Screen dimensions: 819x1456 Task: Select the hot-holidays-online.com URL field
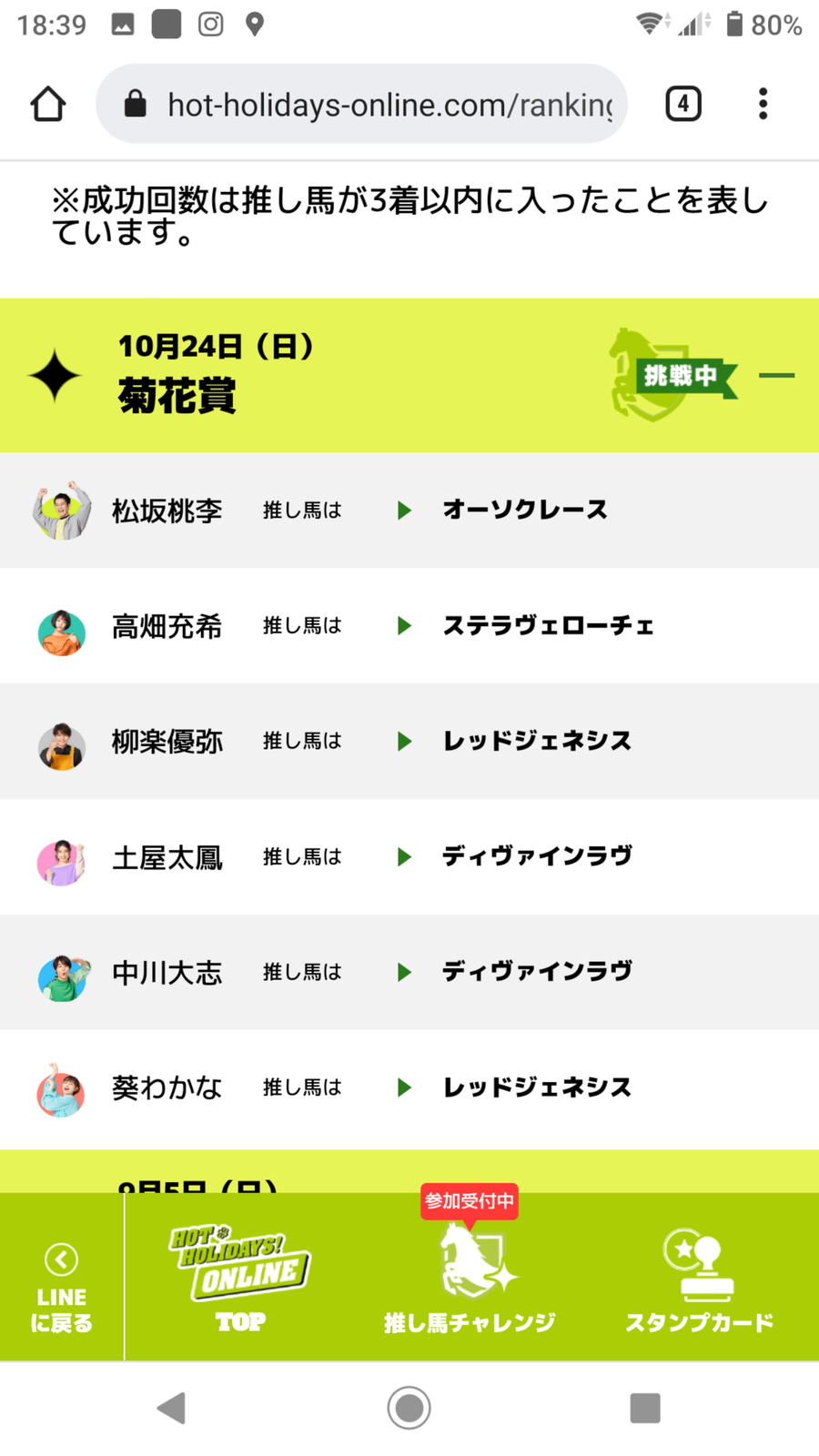(x=389, y=105)
